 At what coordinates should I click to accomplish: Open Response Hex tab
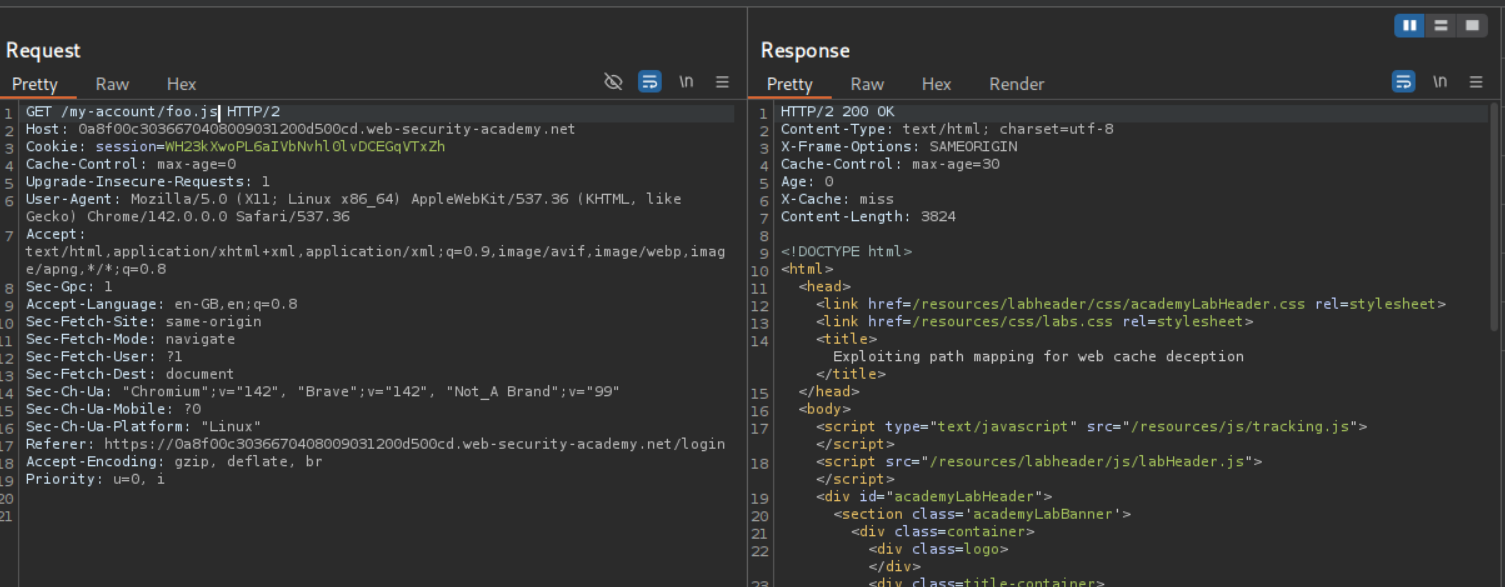pos(936,84)
